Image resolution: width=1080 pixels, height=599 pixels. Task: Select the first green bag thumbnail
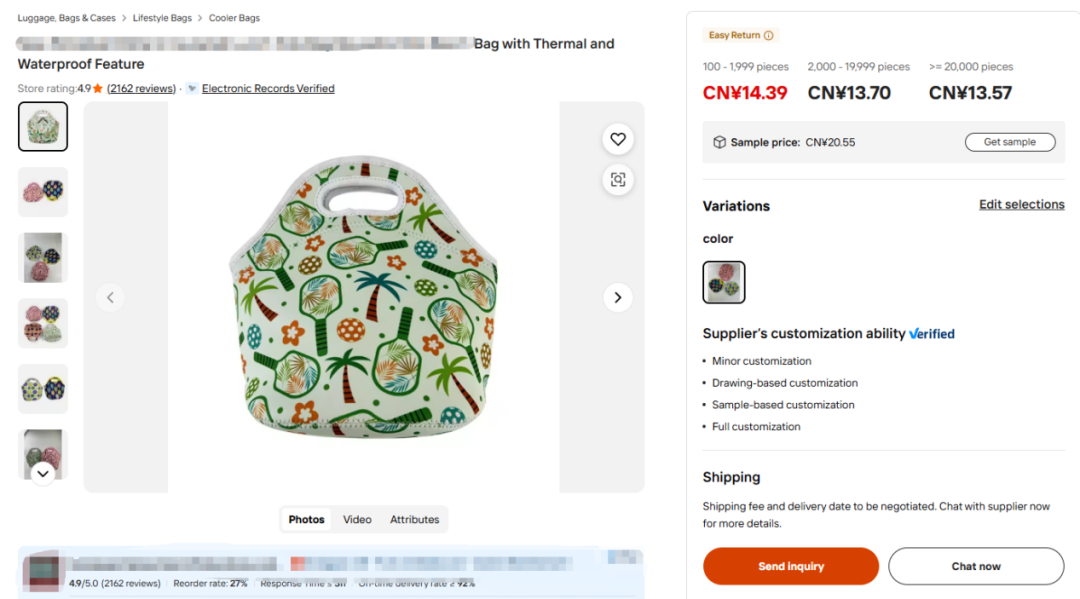pos(43,127)
